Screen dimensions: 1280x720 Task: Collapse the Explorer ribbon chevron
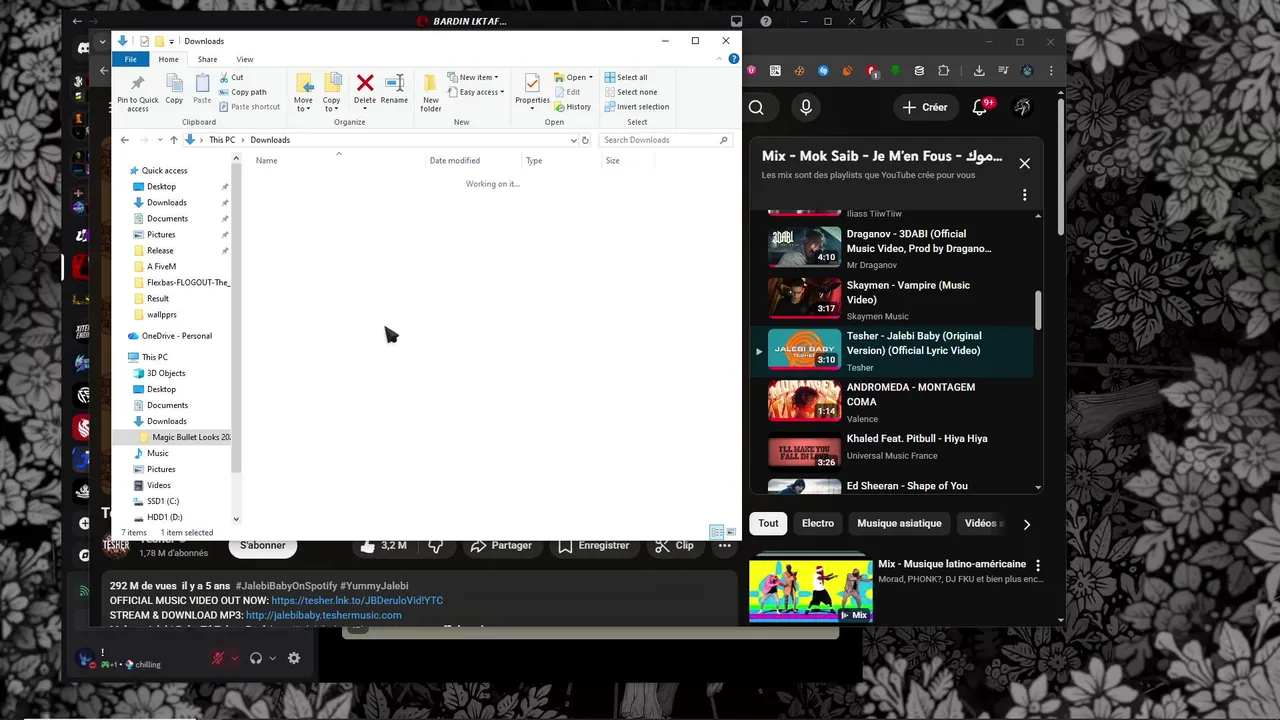pyautogui.click(x=720, y=59)
